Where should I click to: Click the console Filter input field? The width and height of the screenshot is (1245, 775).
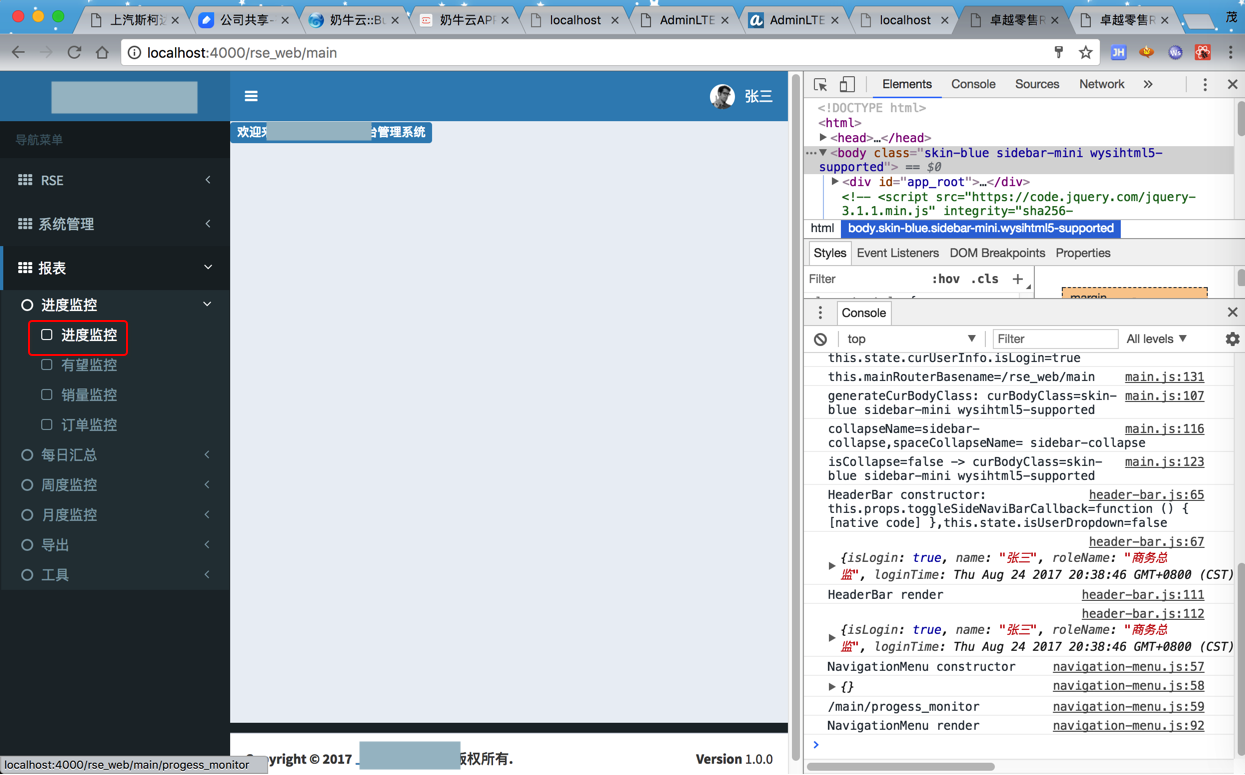[1055, 339]
